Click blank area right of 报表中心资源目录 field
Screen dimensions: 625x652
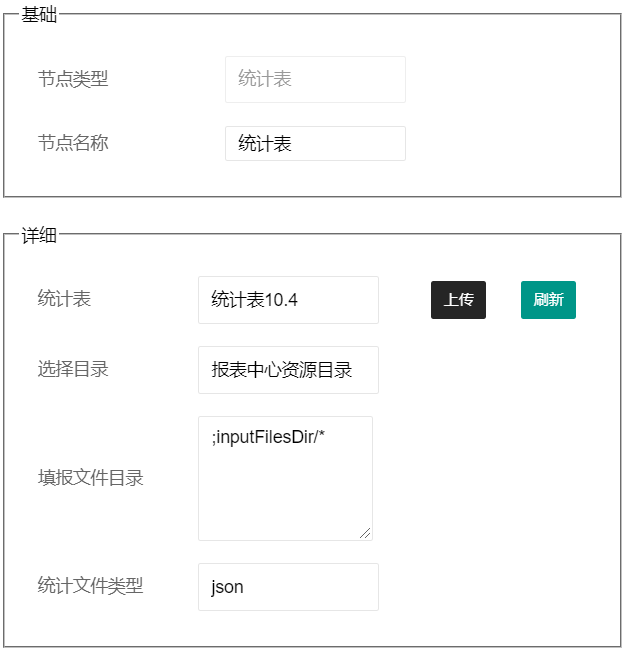[499, 370]
